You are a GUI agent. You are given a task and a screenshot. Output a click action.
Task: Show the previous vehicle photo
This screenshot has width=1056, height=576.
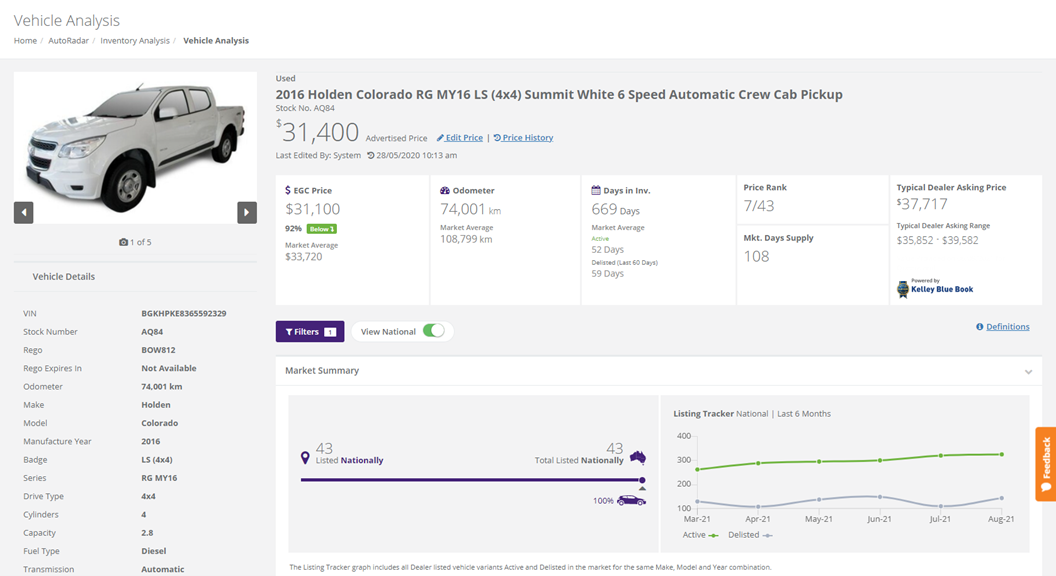click(24, 212)
